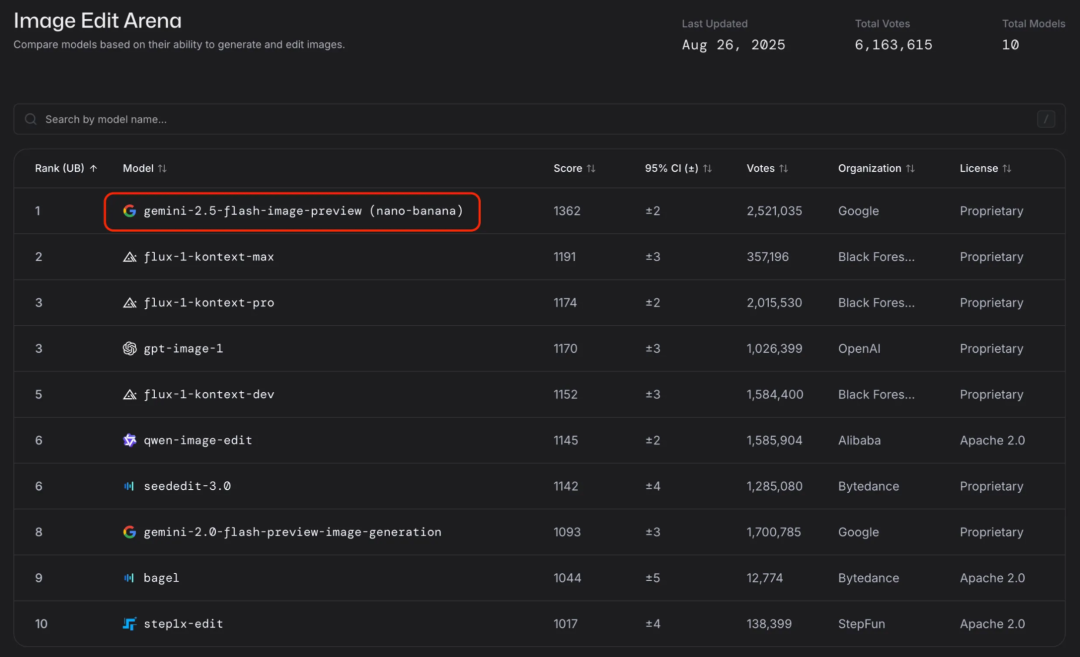The image size is (1080, 657).
Task: Click the Bytedance icon next to seededit-3.0
Action: point(129,487)
